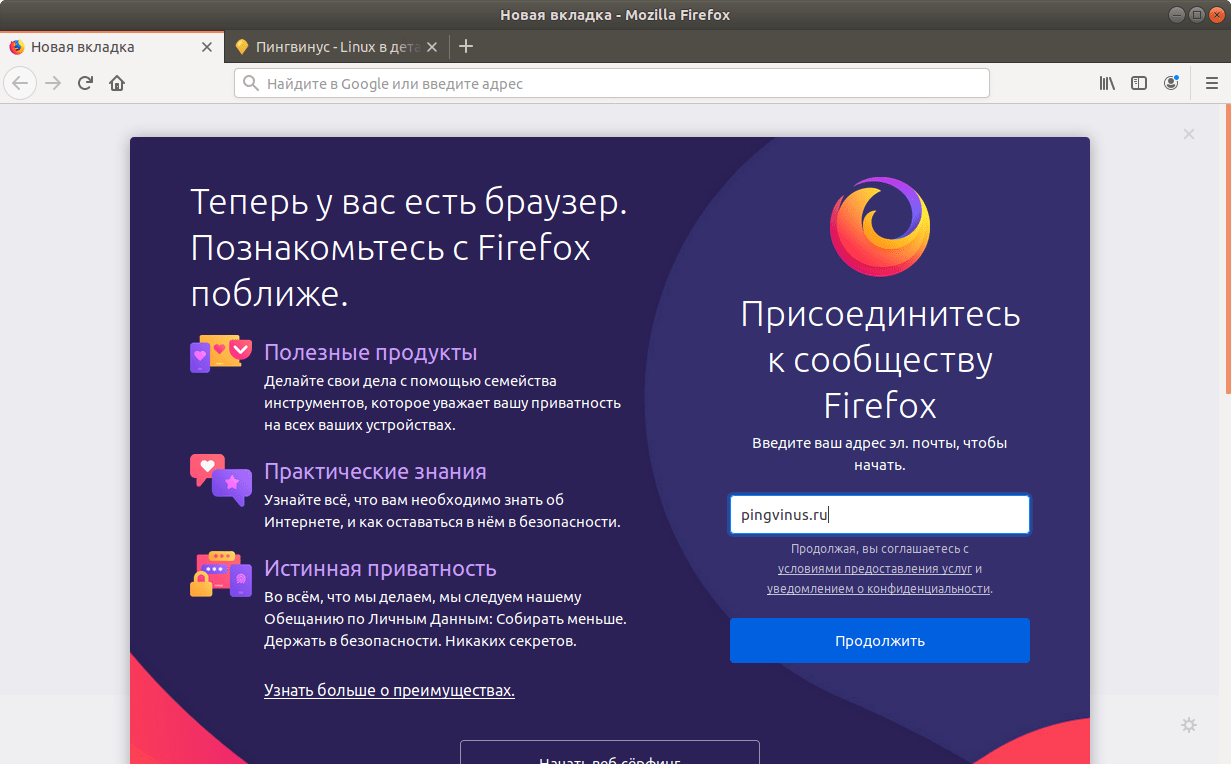Viewport: 1231px width, 764px height.
Task: Dismiss the onboarding overlay with X
Action: (1189, 134)
